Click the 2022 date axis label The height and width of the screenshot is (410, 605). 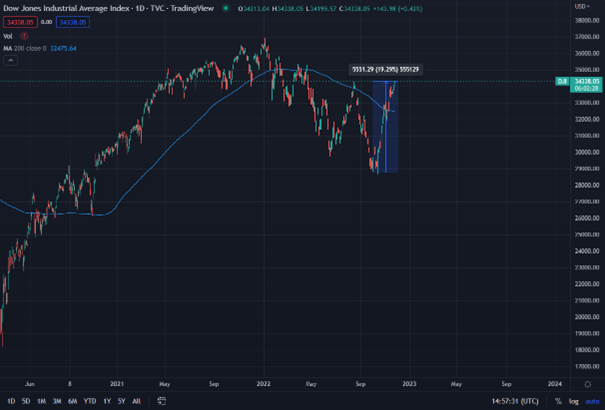[x=264, y=384]
